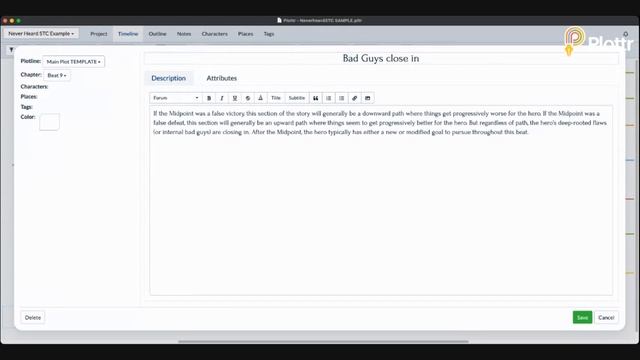The image size is (640, 360).
Task: Click into the description text area
Action: [x=381, y=200]
